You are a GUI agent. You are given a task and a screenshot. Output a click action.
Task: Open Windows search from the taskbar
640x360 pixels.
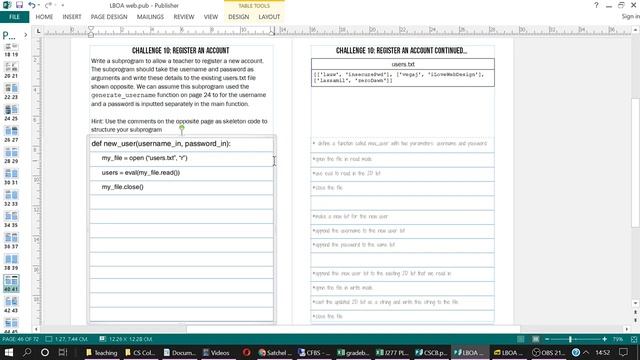pos(27,352)
